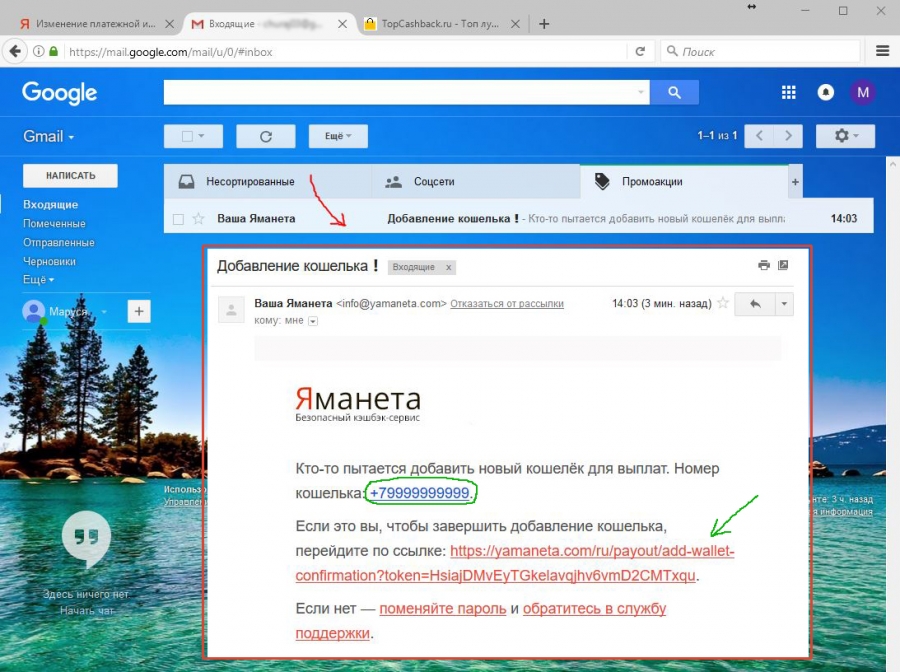Star the opened email near 14:03

click(723, 303)
